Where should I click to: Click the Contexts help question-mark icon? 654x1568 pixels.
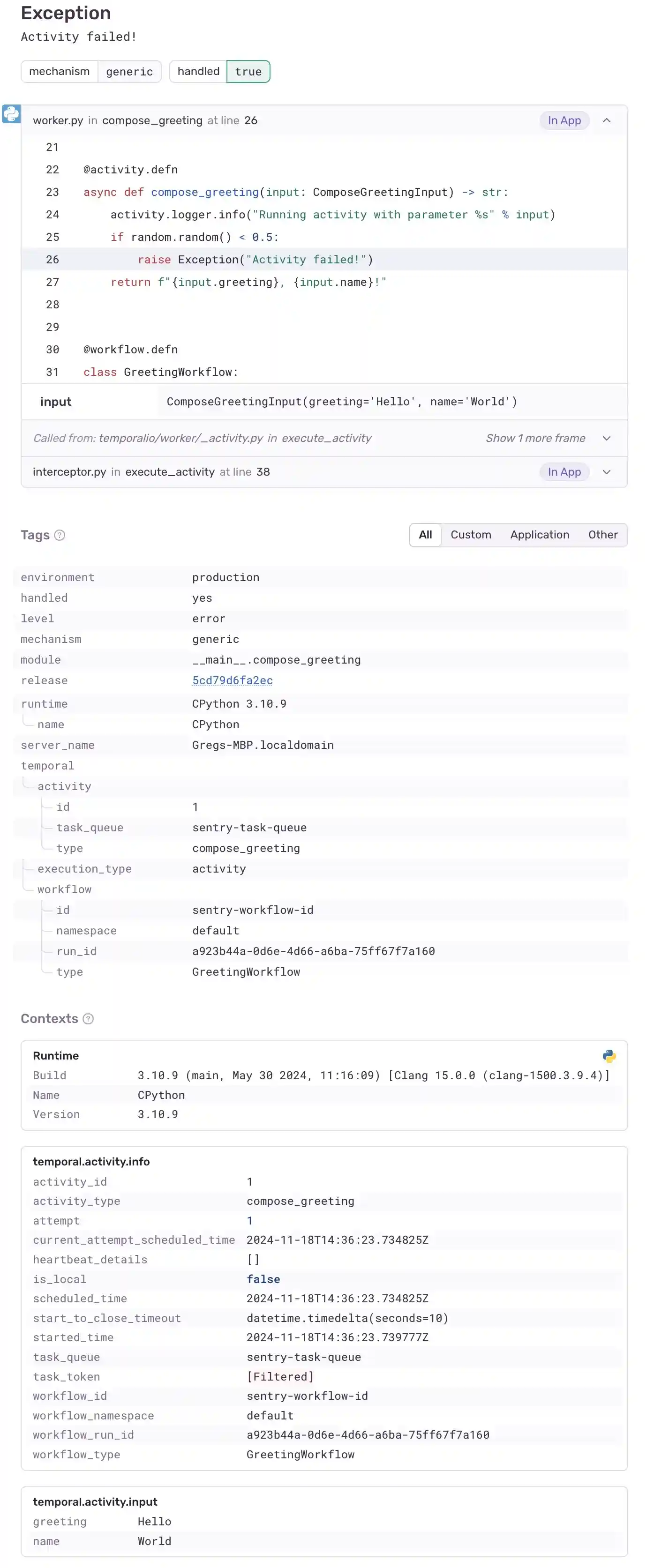[88, 1018]
